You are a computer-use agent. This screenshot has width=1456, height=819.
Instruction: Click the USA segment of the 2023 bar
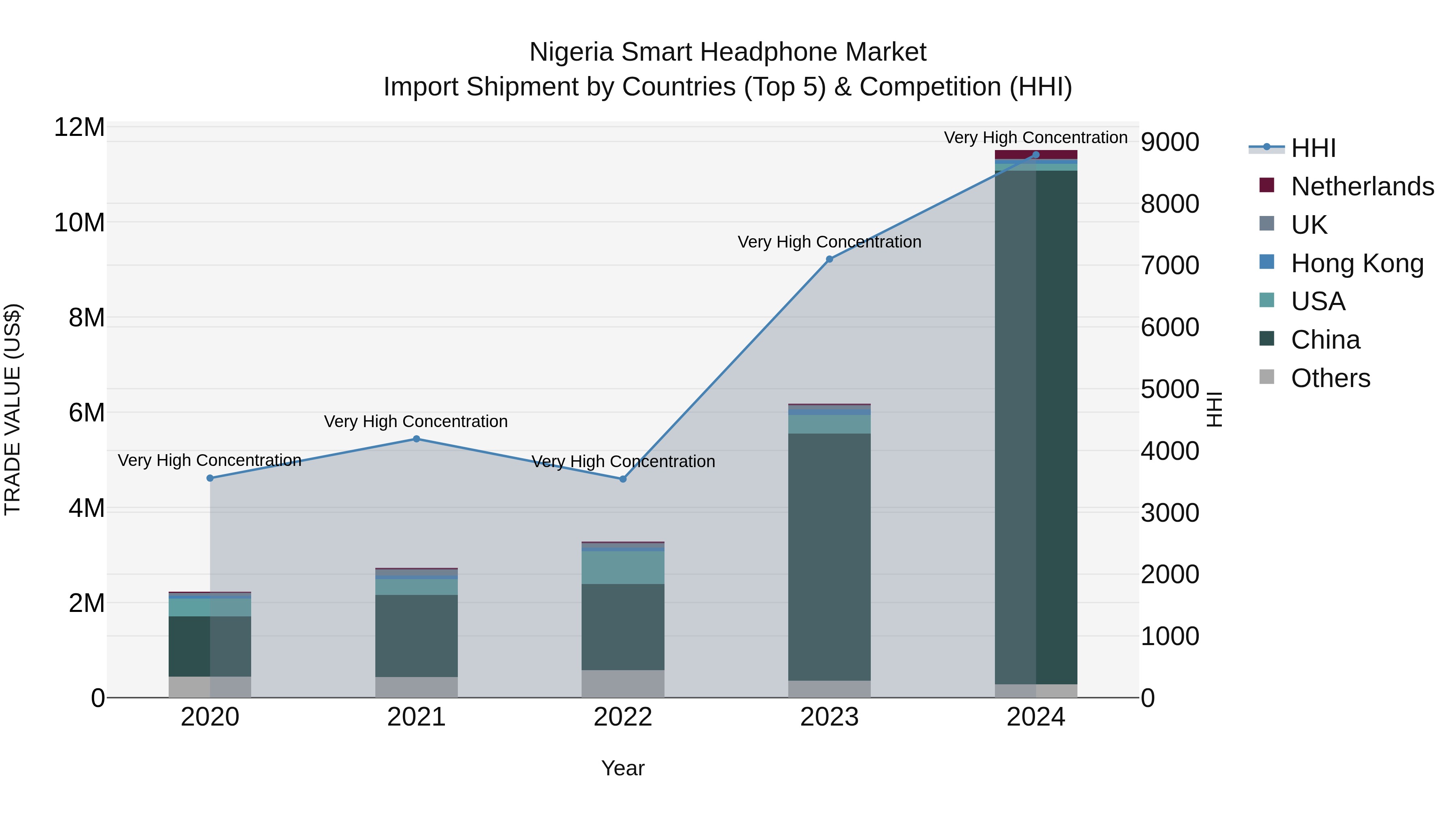[x=829, y=425]
